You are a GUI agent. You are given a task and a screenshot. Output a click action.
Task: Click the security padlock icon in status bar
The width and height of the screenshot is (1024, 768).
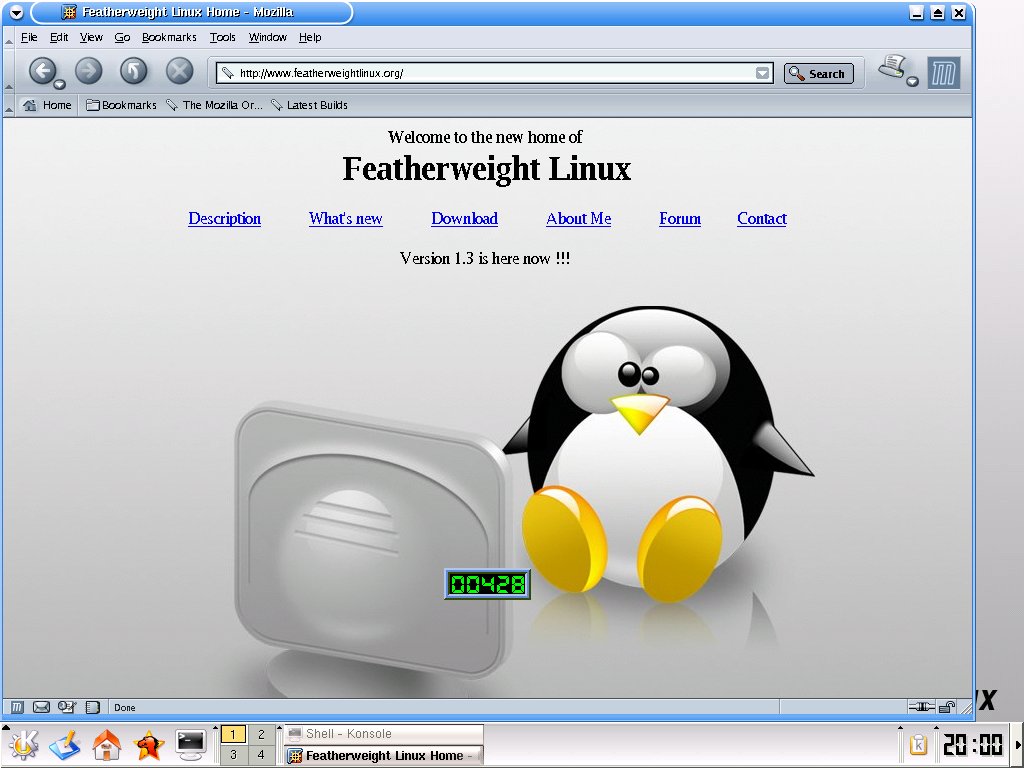947,707
